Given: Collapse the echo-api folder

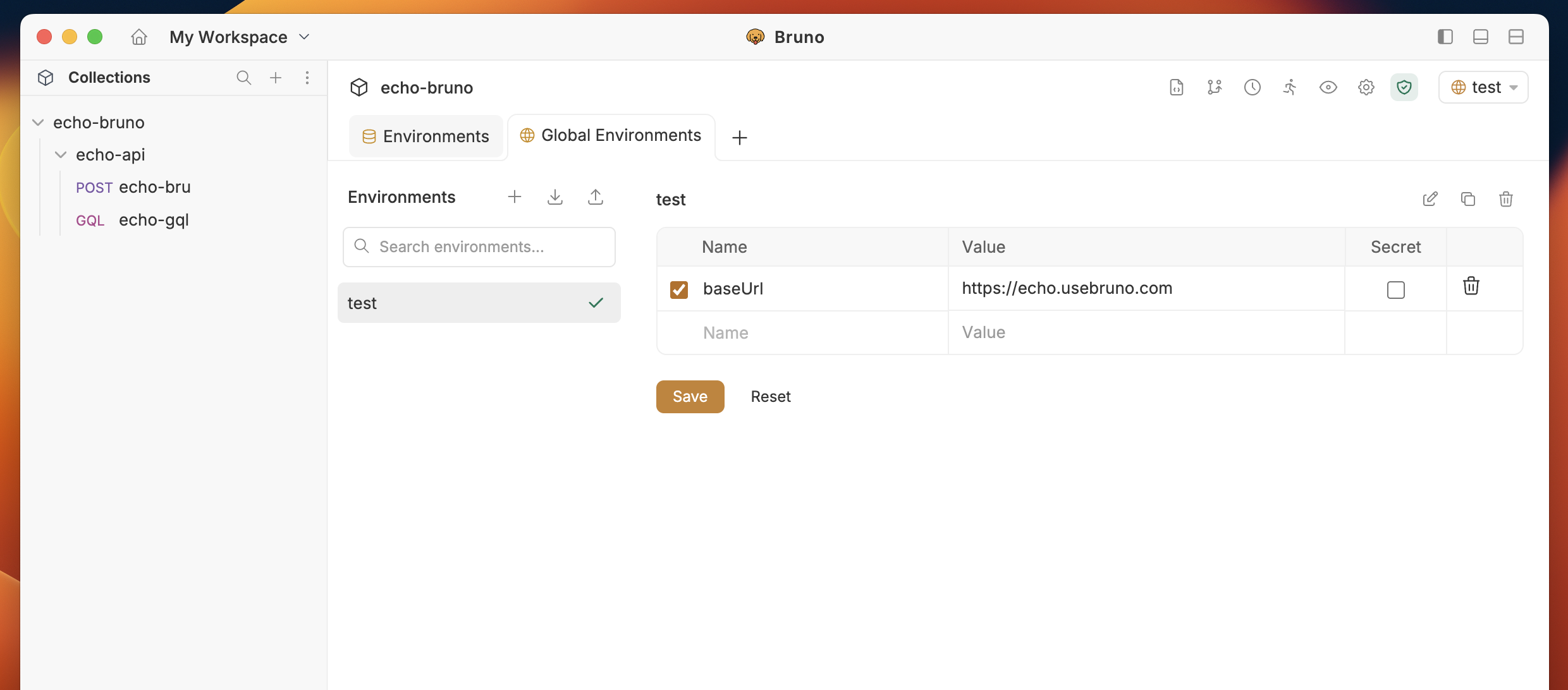Looking at the screenshot, I should (61, 155).
